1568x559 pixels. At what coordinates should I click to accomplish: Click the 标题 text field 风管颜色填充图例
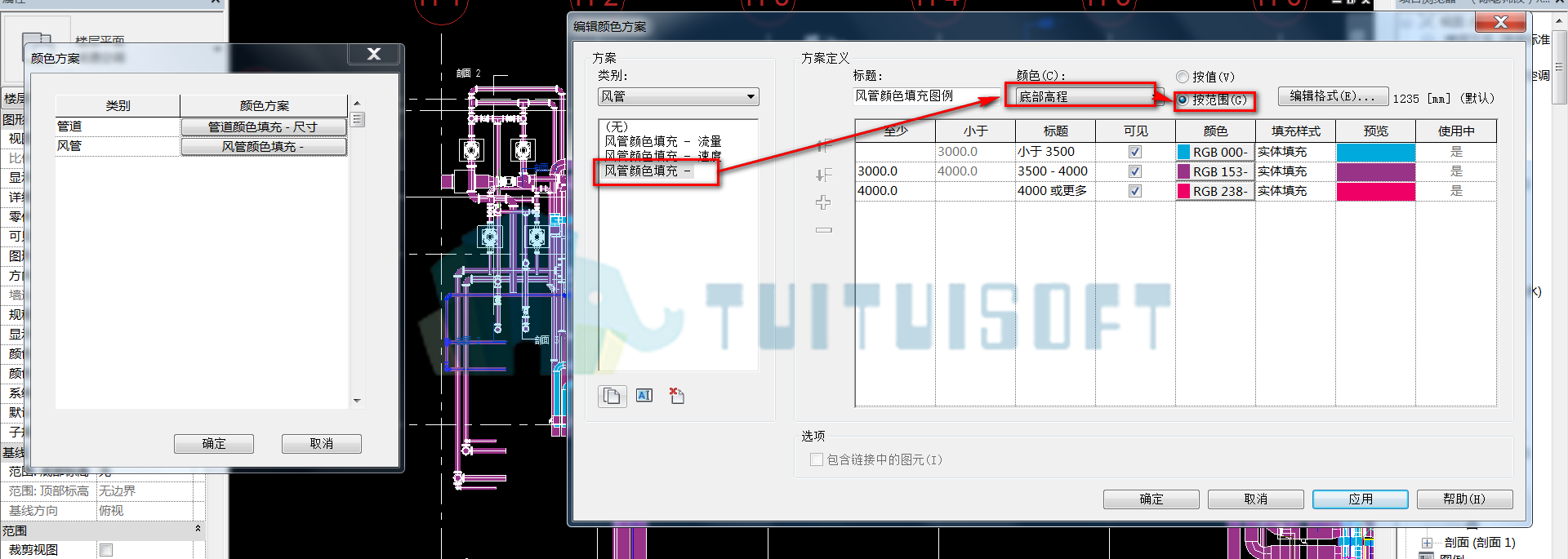[x=927, y=96]
